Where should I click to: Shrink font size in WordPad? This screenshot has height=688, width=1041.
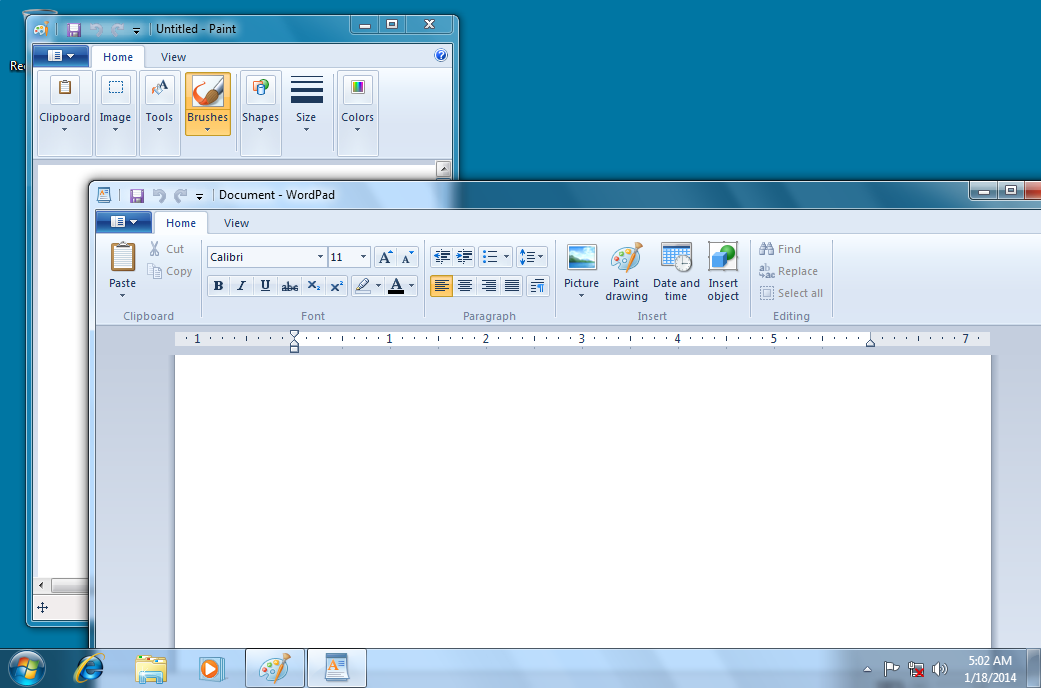click(408, 257)
